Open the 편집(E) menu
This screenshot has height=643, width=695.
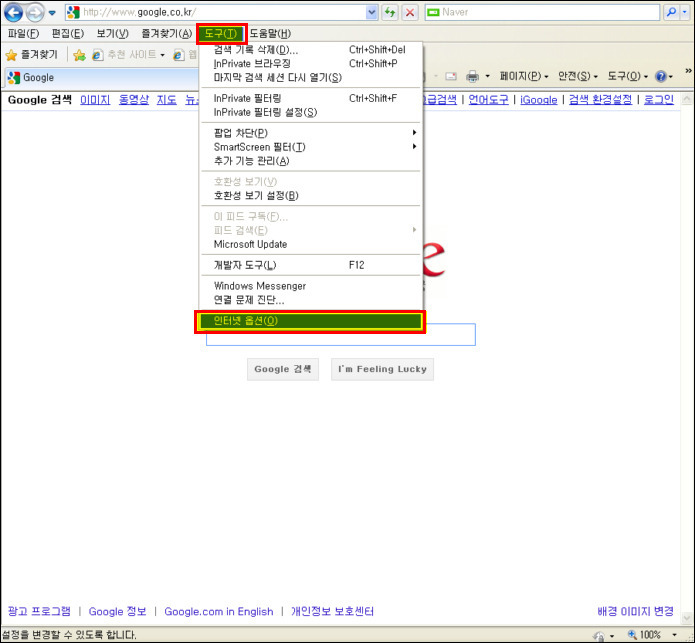pos(68,34)
